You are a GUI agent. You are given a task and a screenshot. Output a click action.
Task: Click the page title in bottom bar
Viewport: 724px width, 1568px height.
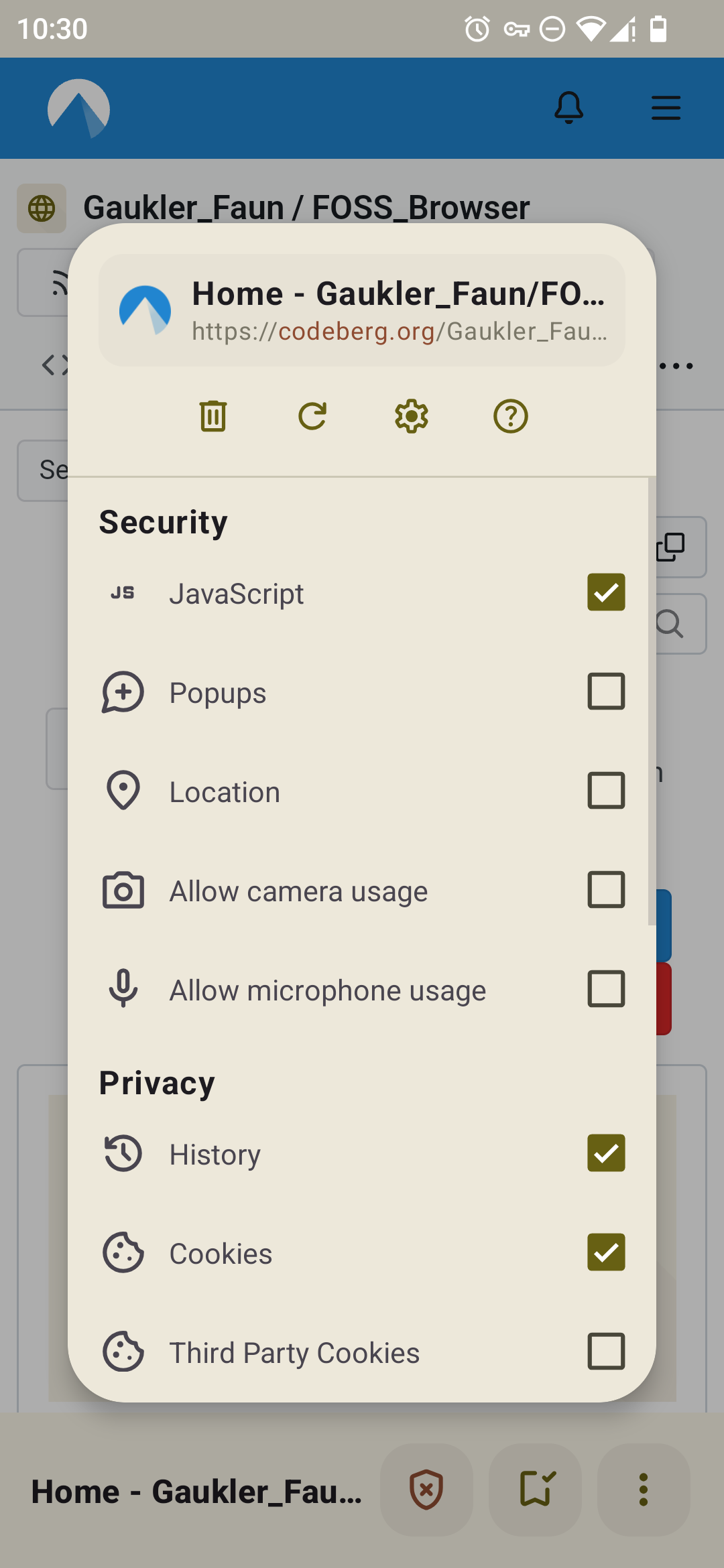point(197,1492)
